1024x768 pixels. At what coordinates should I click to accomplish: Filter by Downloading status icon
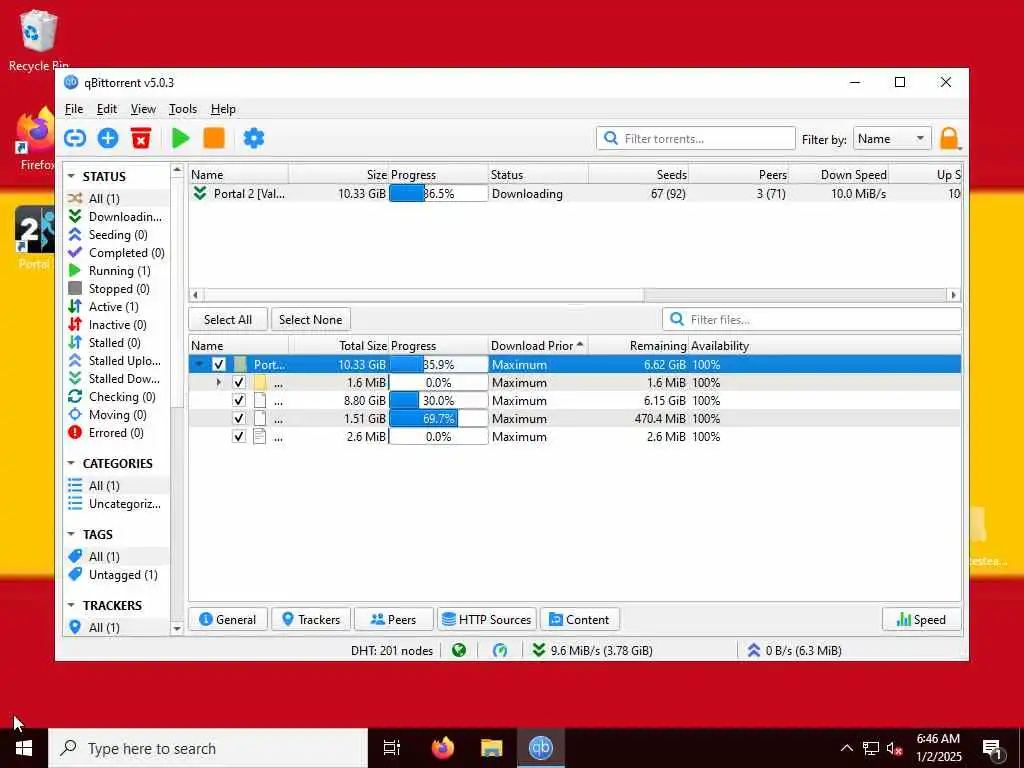(75, 216)
